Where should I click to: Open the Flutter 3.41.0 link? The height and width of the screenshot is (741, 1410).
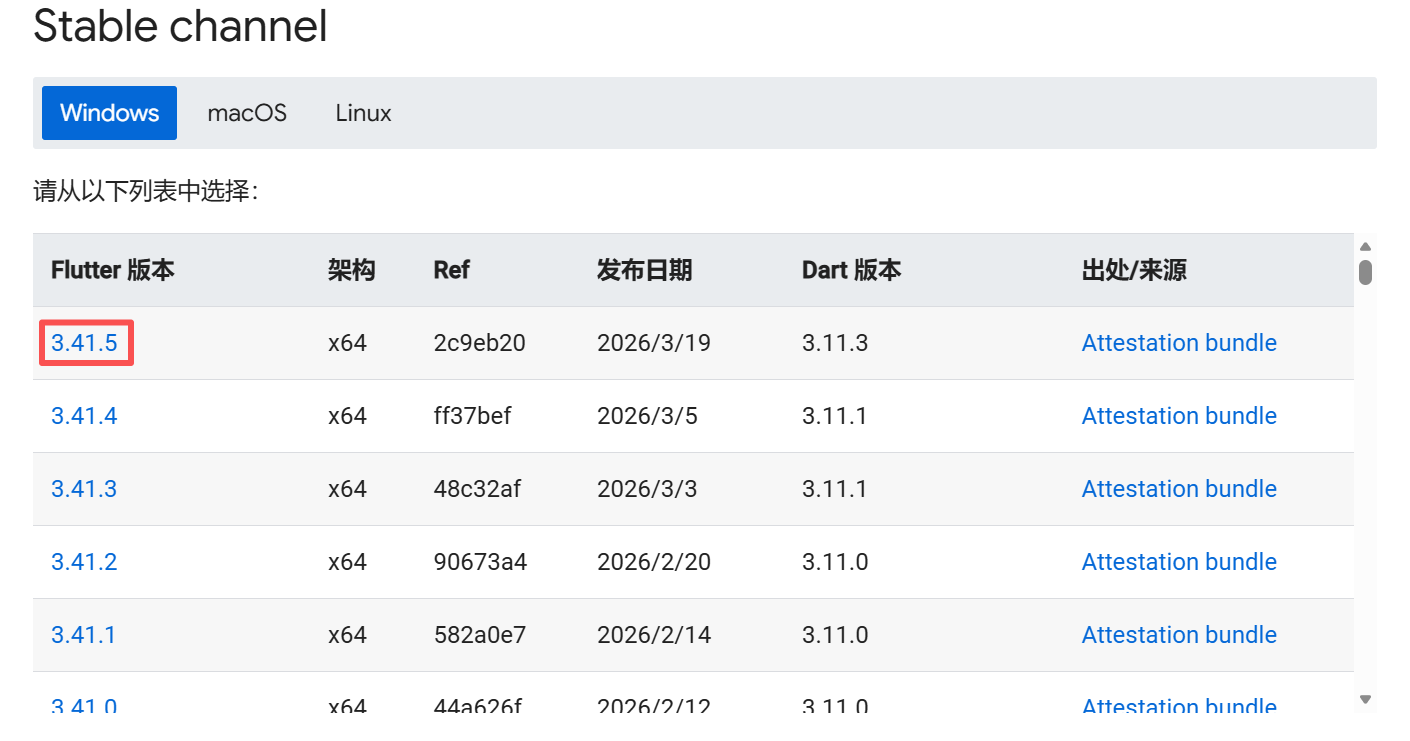point(84,706)
